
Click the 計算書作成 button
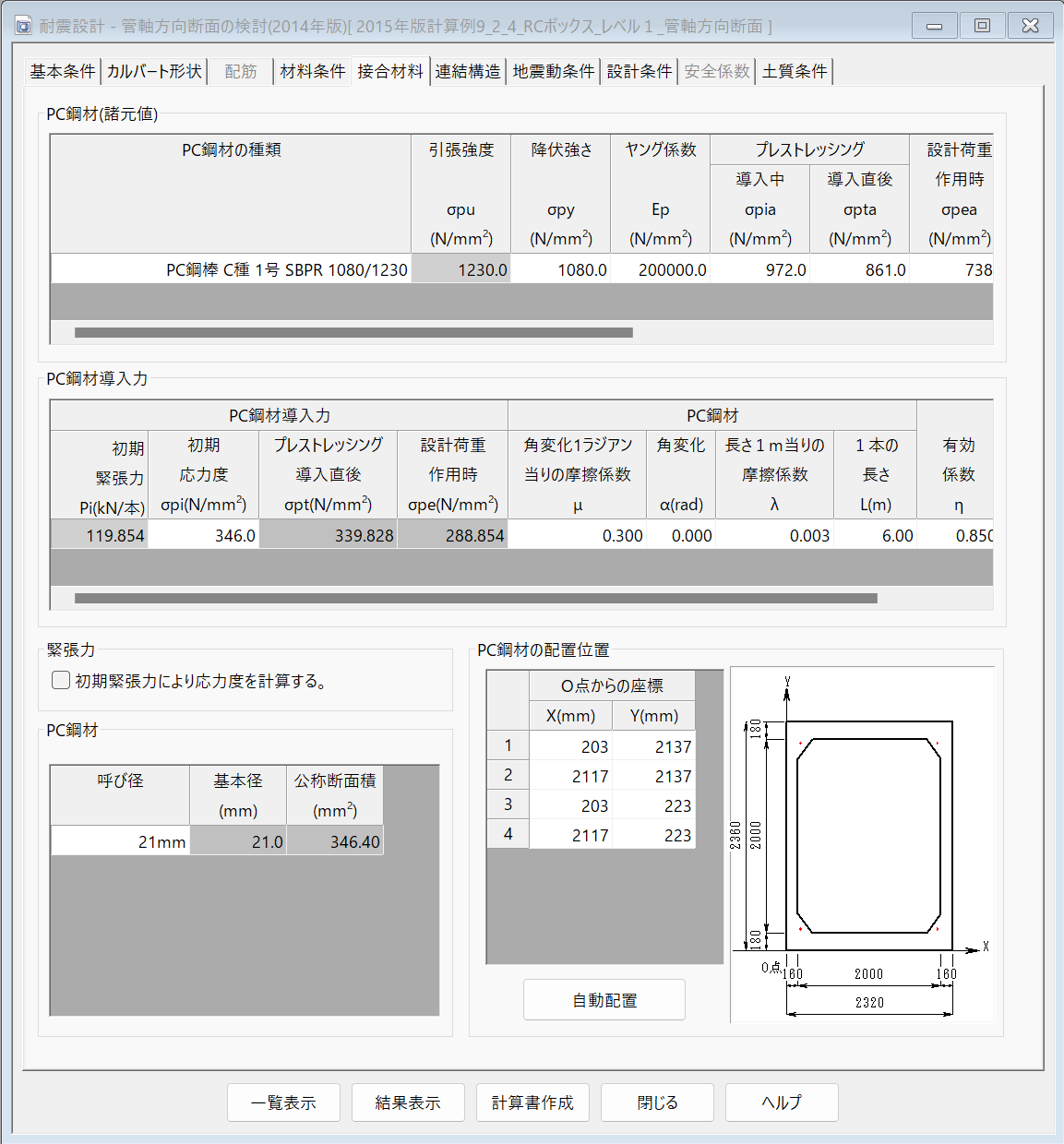(532, 1102)
